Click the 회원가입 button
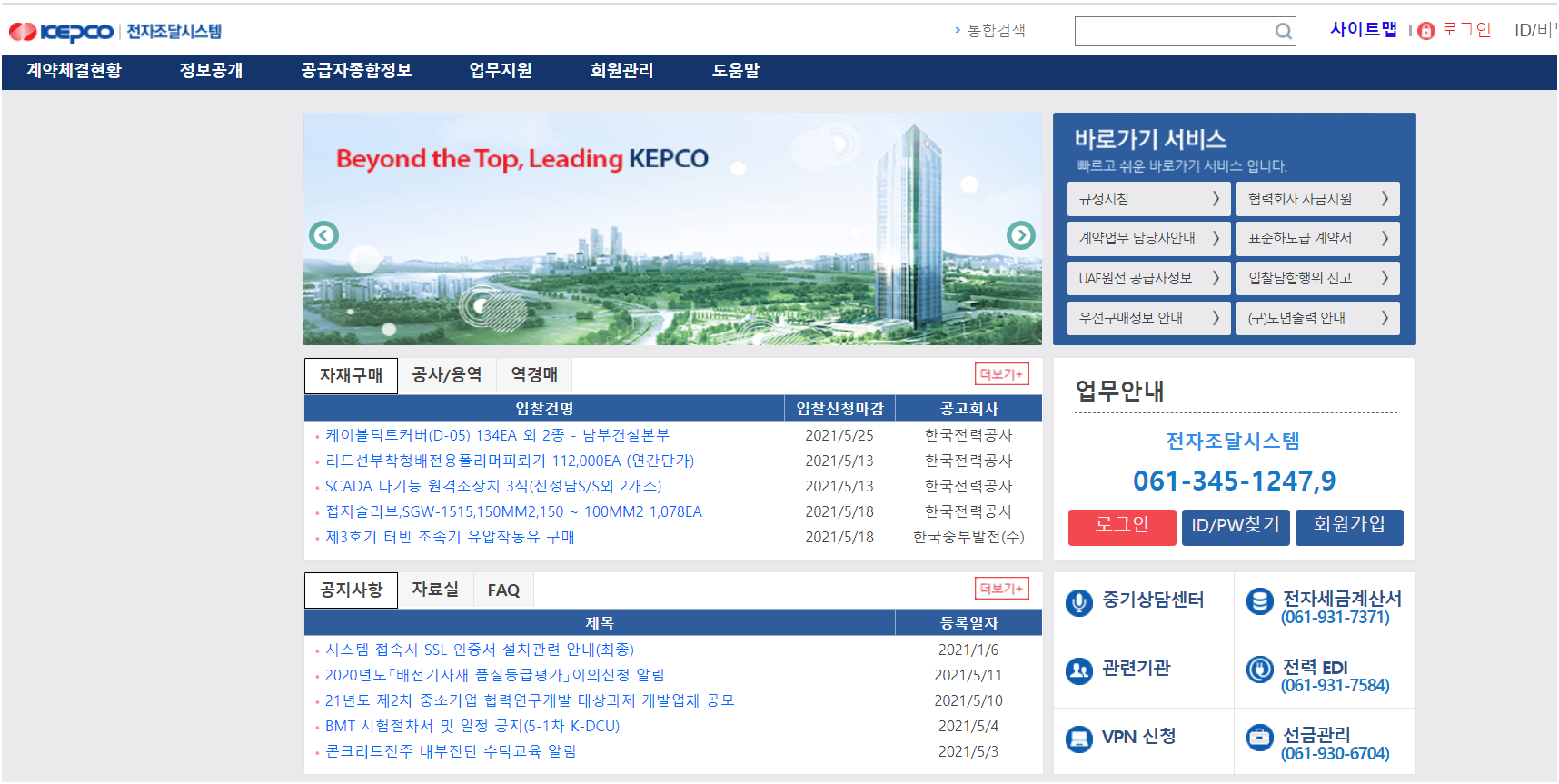The image size is (1559, 784). coord(1349,527)
